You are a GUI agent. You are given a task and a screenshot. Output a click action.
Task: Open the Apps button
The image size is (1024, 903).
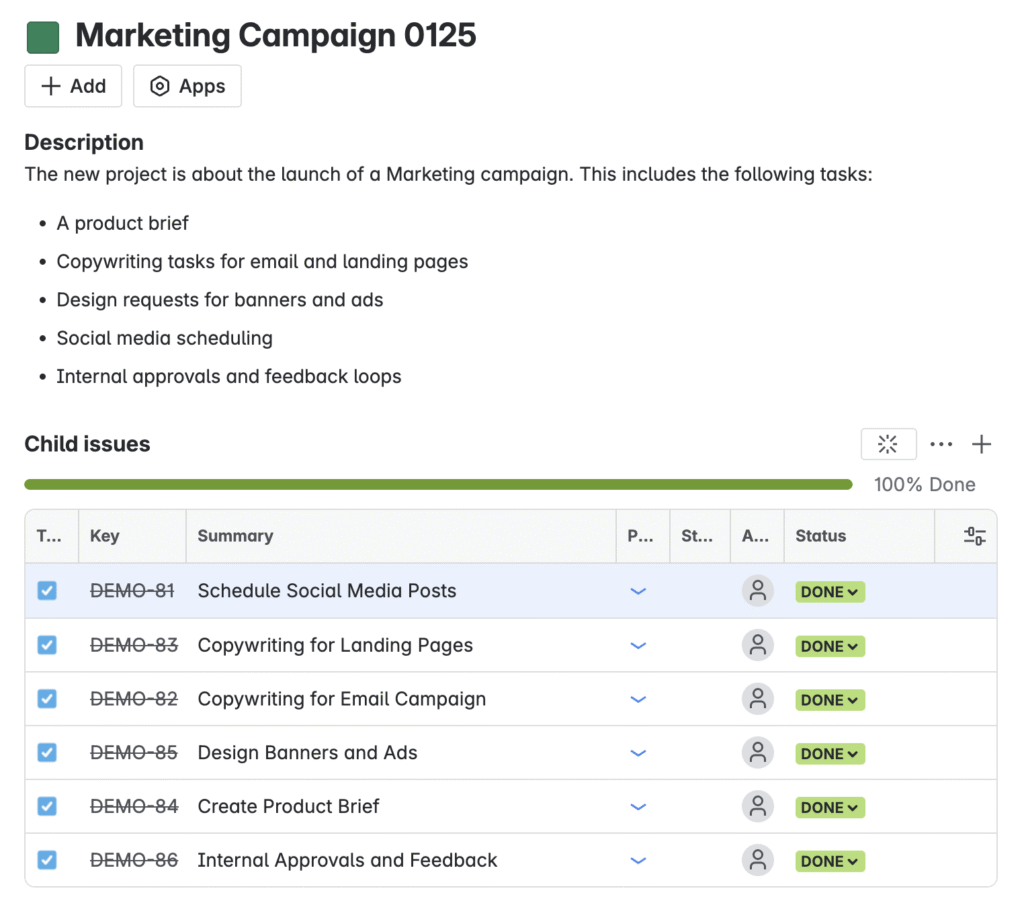(x=187, y=86)
